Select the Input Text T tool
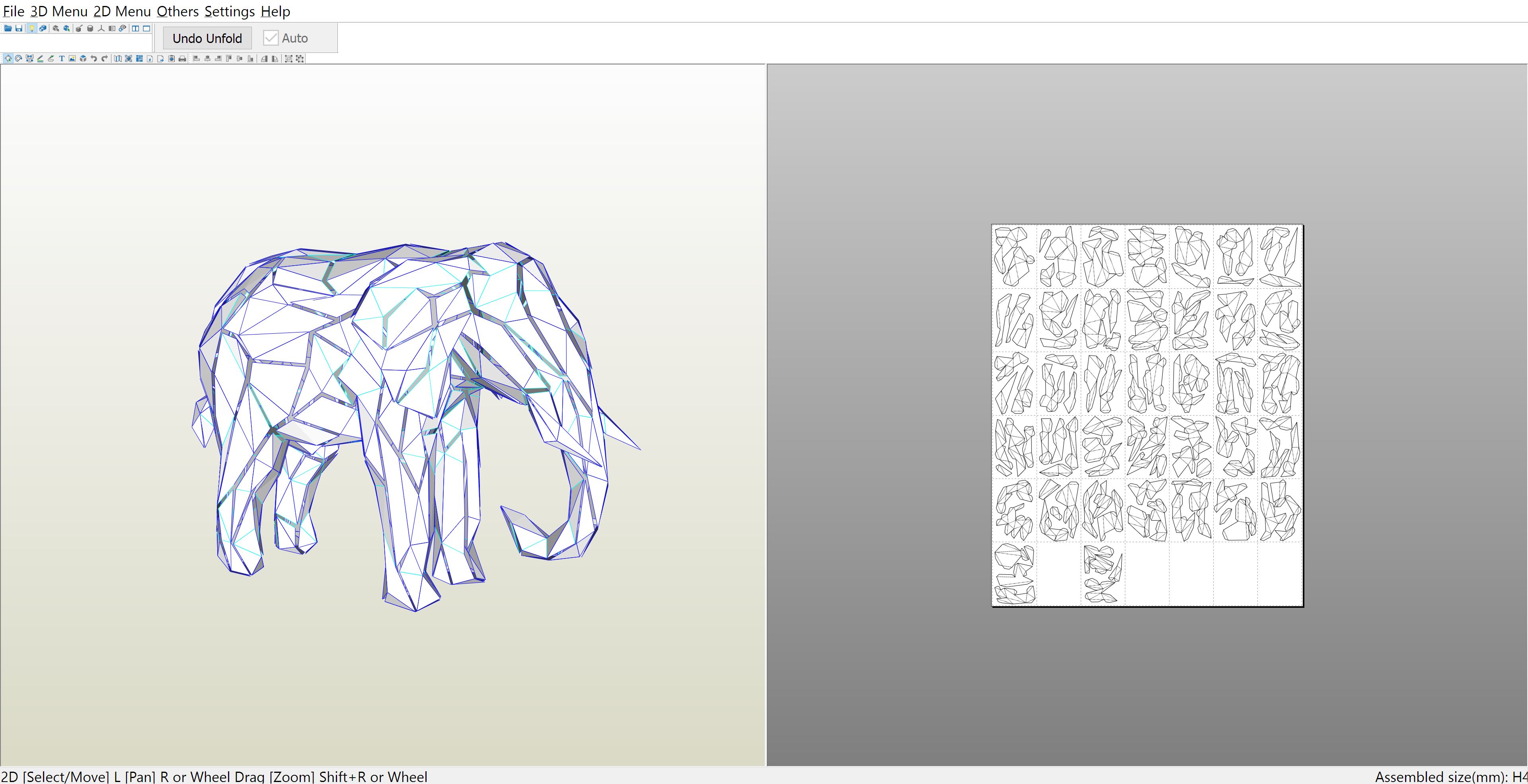 (x=62, y=59)
